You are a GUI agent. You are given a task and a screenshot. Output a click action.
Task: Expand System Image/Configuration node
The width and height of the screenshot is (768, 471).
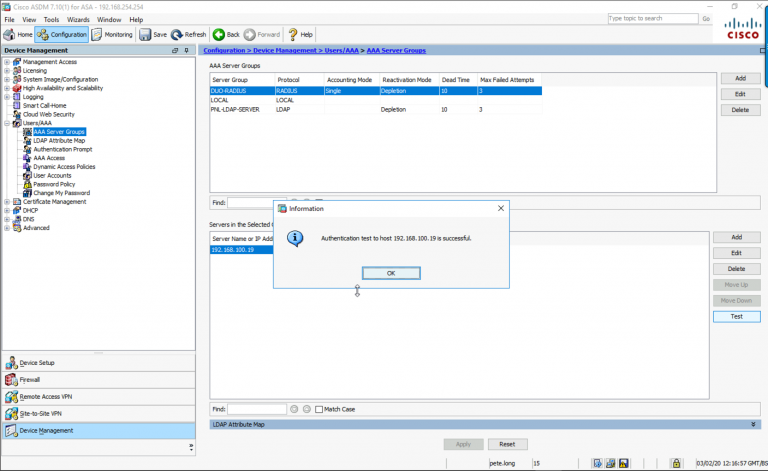pyautogui.click(x=7, y=79)
